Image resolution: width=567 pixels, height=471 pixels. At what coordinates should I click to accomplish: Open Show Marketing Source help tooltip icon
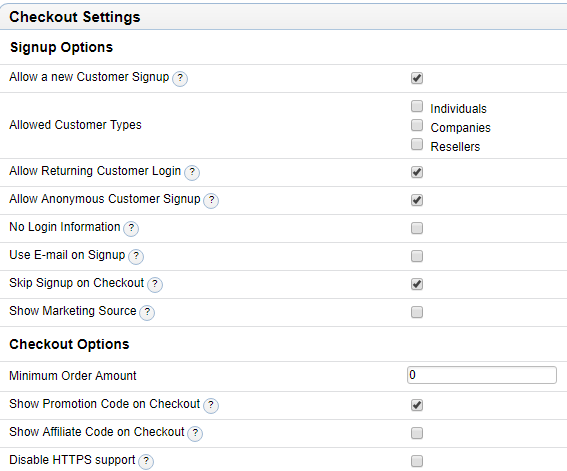147,312
